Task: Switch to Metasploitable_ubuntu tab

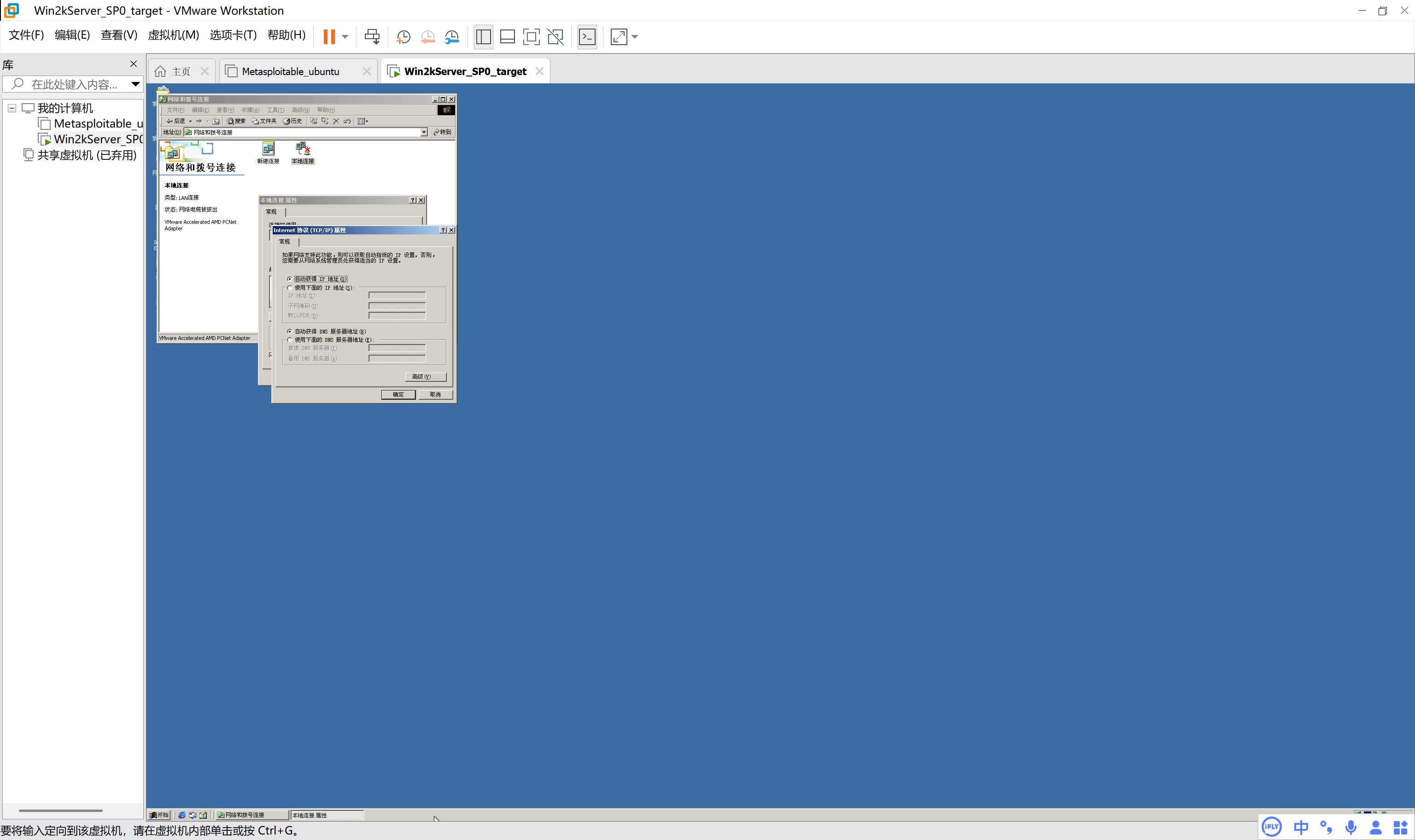Action: pyautogui.click(x=290, y=71)
